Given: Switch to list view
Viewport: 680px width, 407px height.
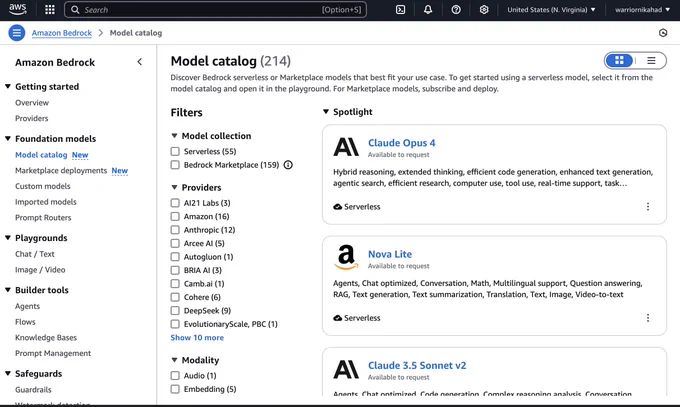Looking at the screenshot, I should coord(651,61).
